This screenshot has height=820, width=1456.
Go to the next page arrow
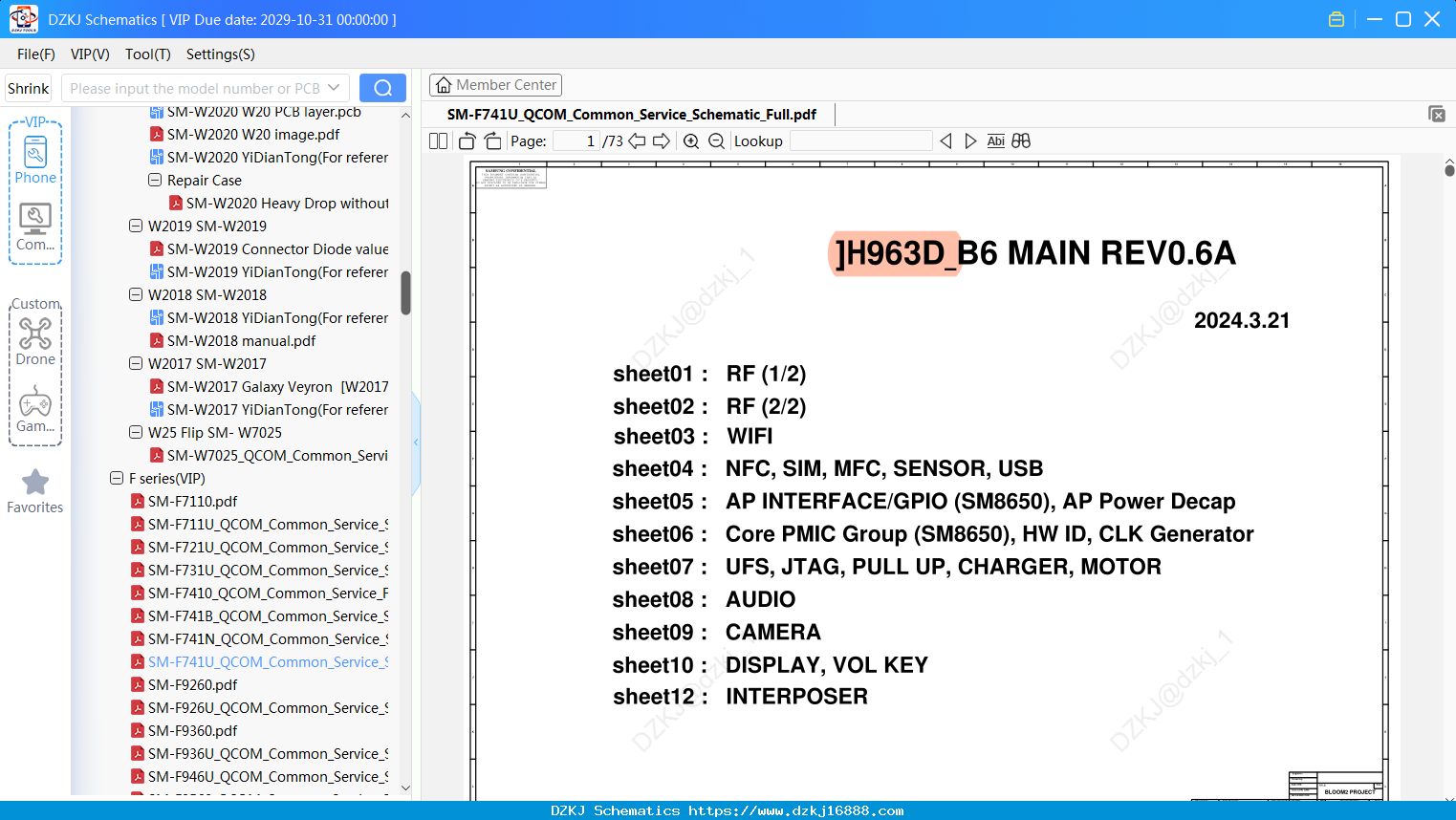tap(662, 141)
